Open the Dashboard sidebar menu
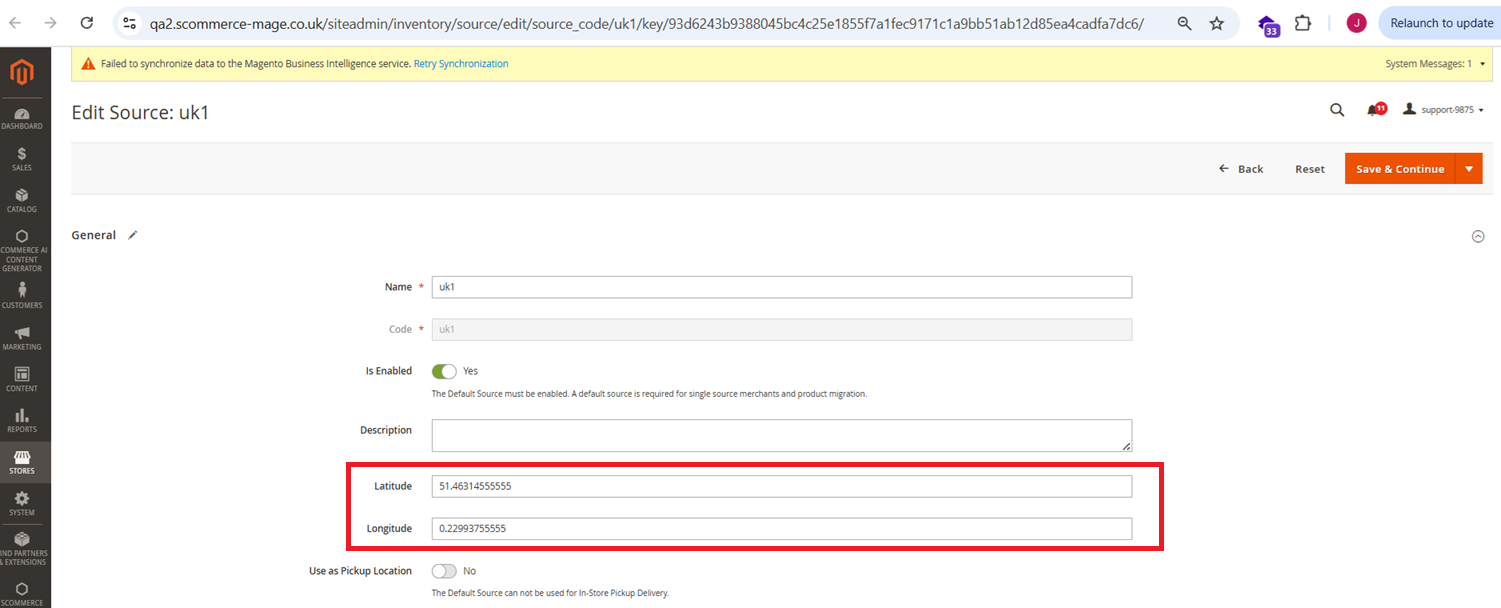 [22, 118]
